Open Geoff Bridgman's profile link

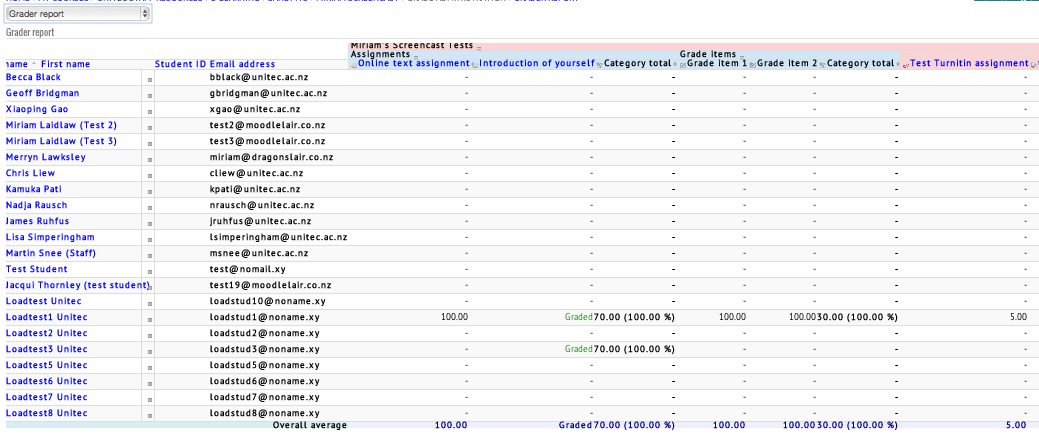[x=43, y=94]
